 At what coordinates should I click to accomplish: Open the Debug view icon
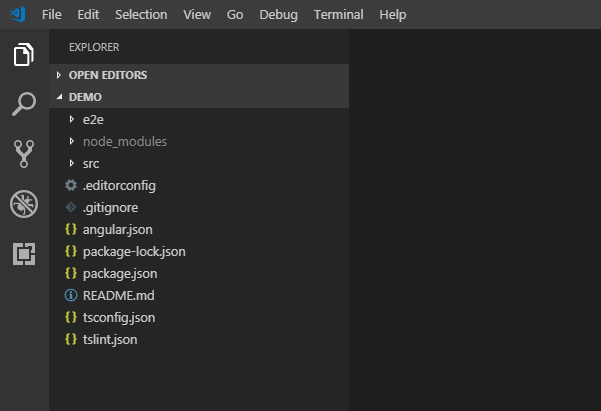pos(24,204)
